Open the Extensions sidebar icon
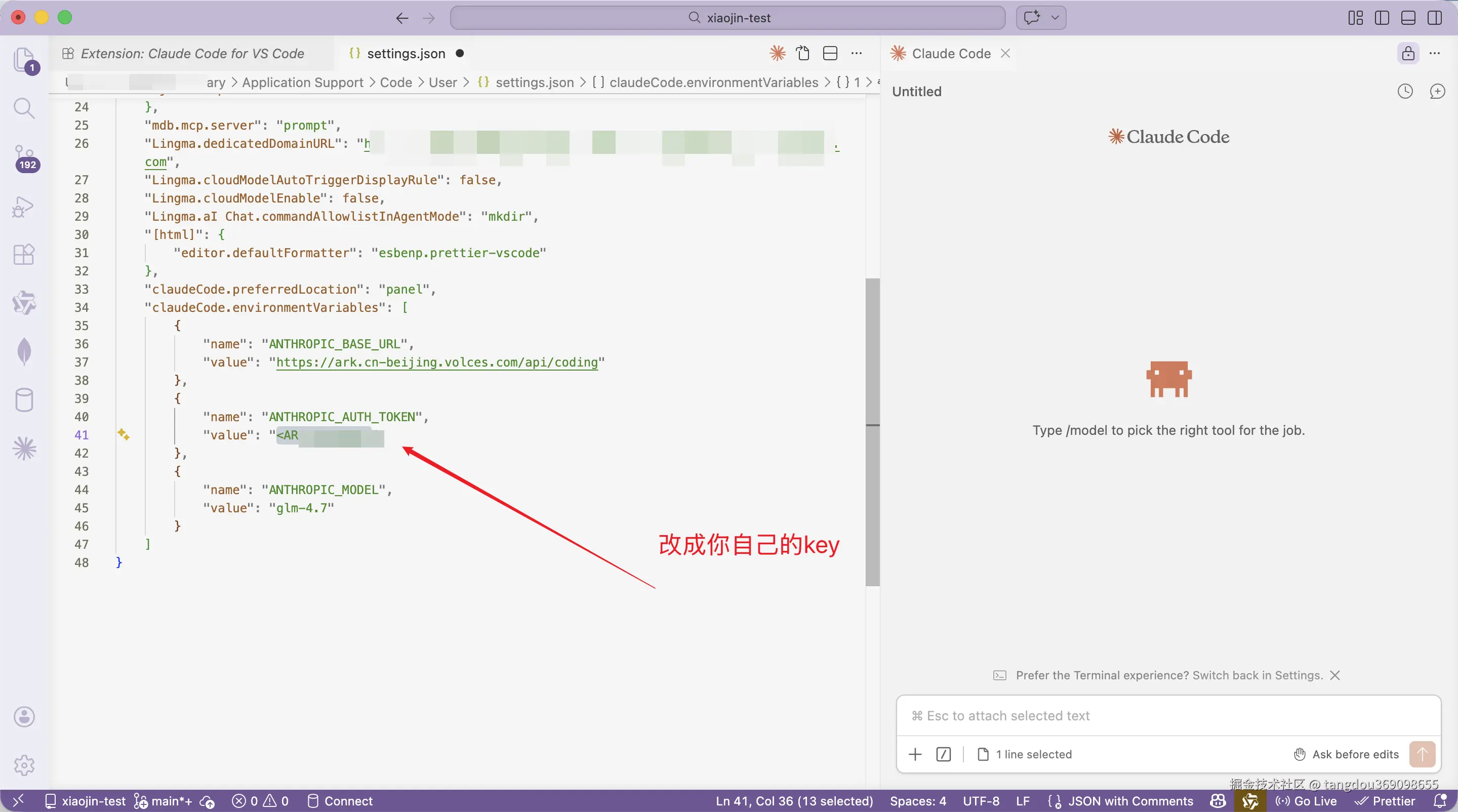This screenshot has width=1458, height=812. (24, 254)
